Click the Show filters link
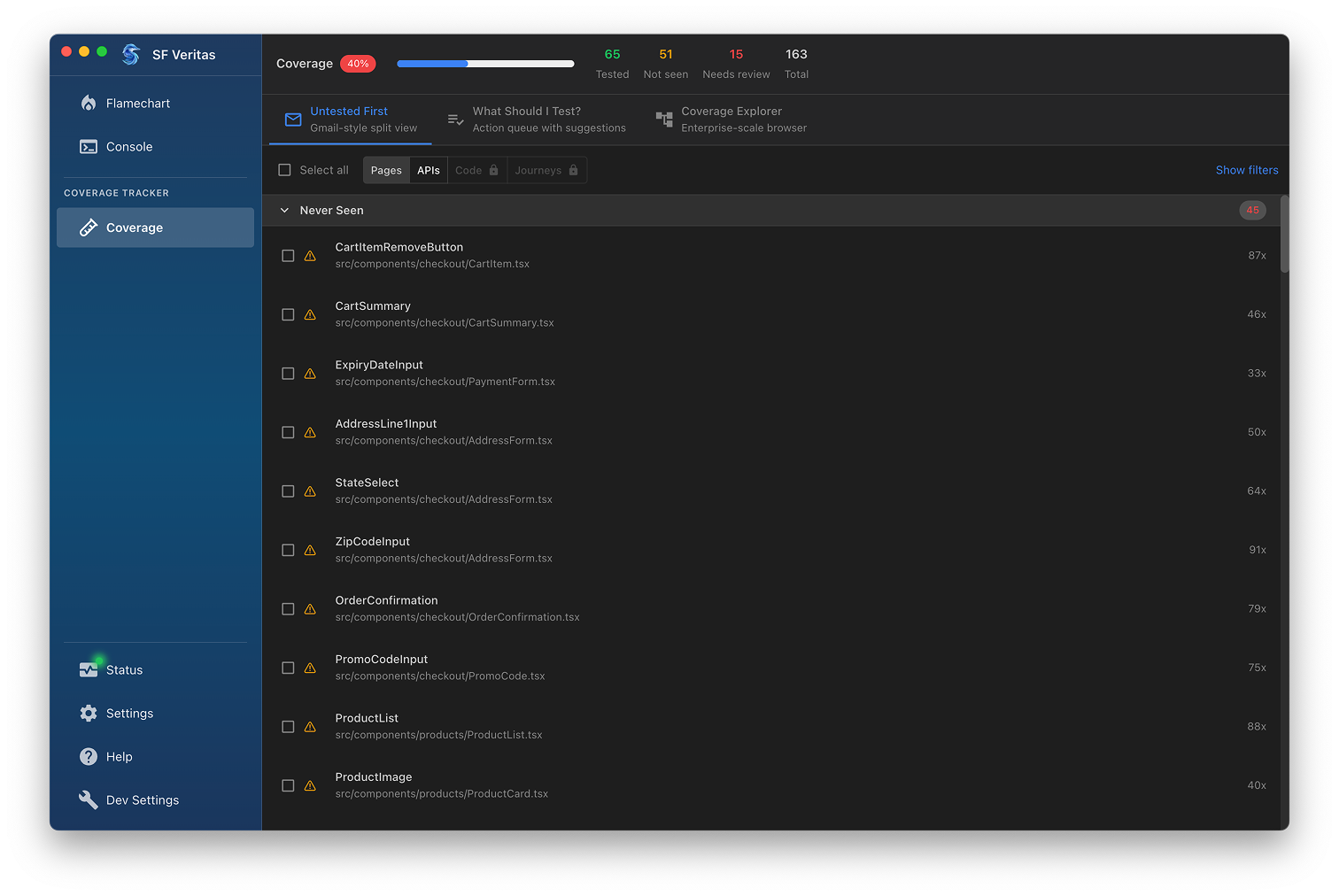The width and height of the screenshot is (1339, 896). 1246,170
